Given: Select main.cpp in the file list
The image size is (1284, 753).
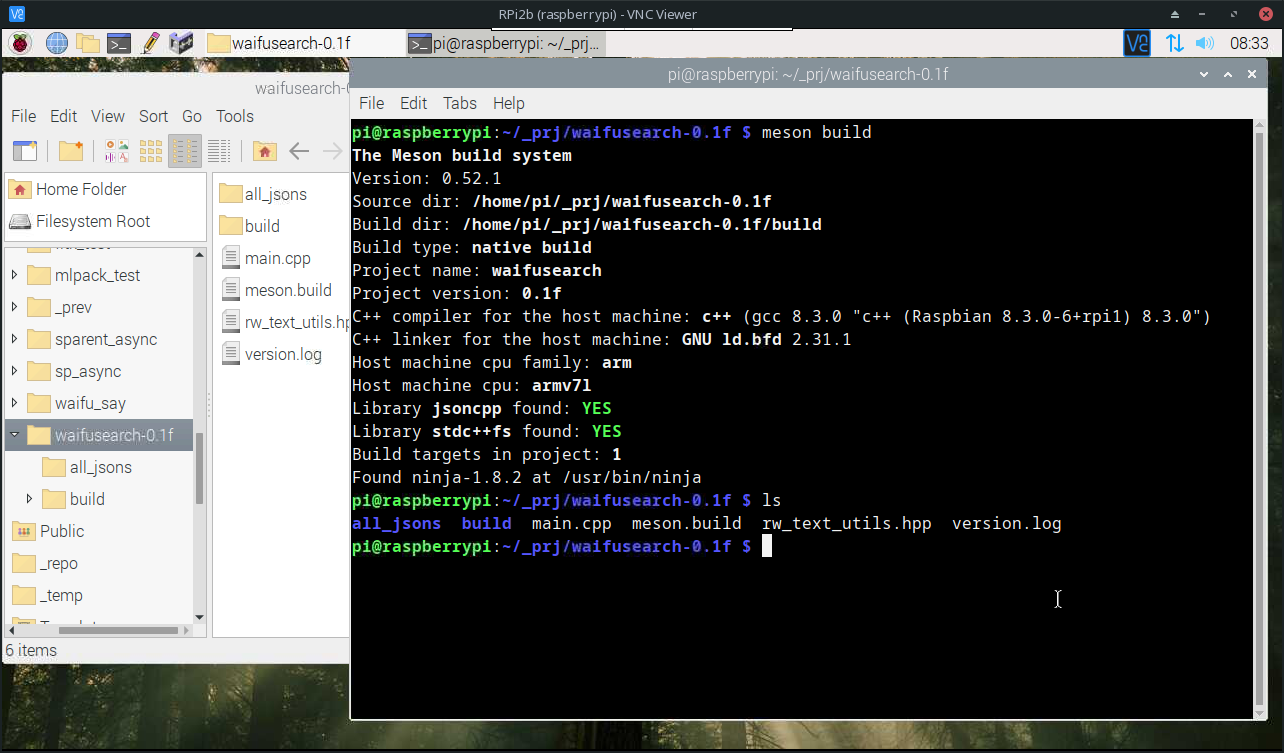Looking at the screenshot, I should [265, 258].
